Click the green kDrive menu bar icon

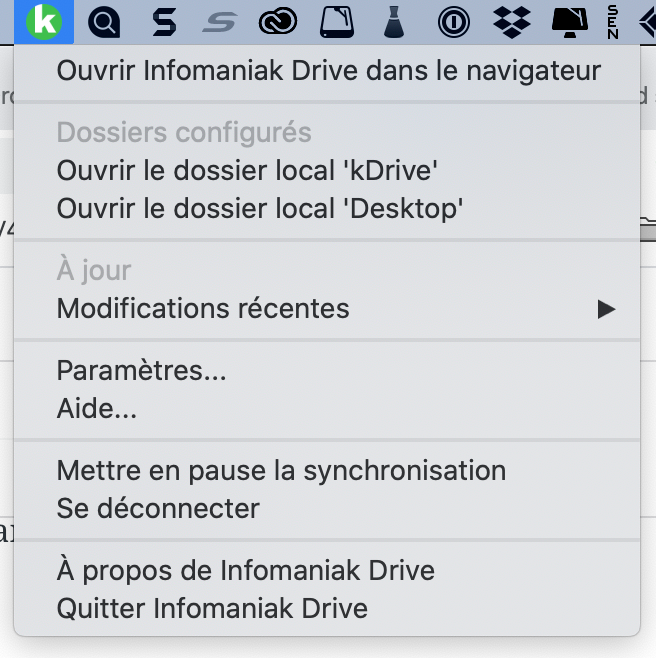click(44, 22)
